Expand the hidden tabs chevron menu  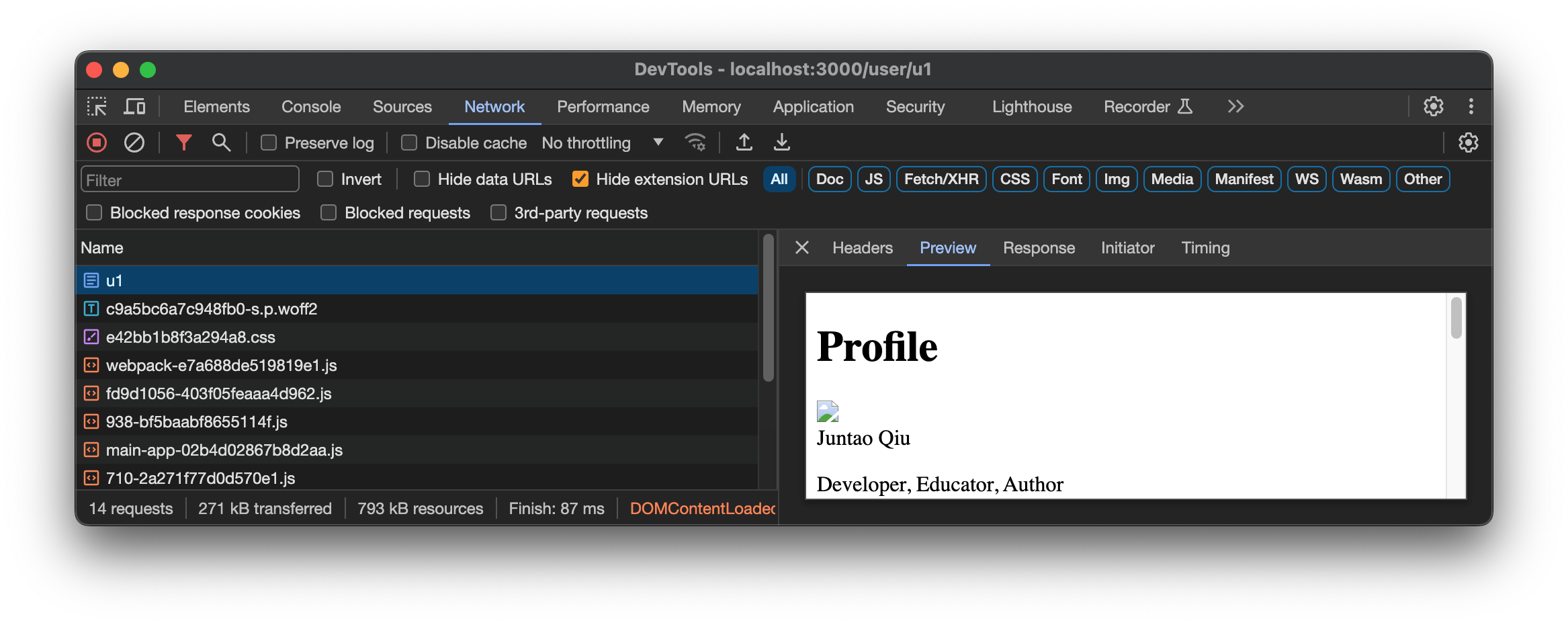point(1235,107)
